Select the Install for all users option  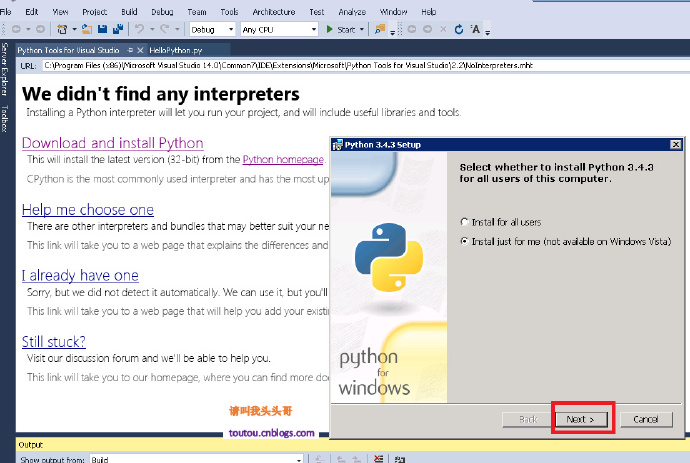(x=463, y=221)
